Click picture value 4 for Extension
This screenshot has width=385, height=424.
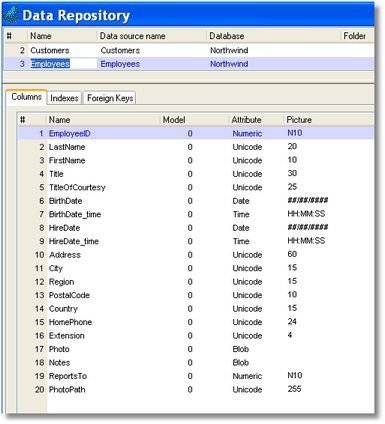(290, 335)
